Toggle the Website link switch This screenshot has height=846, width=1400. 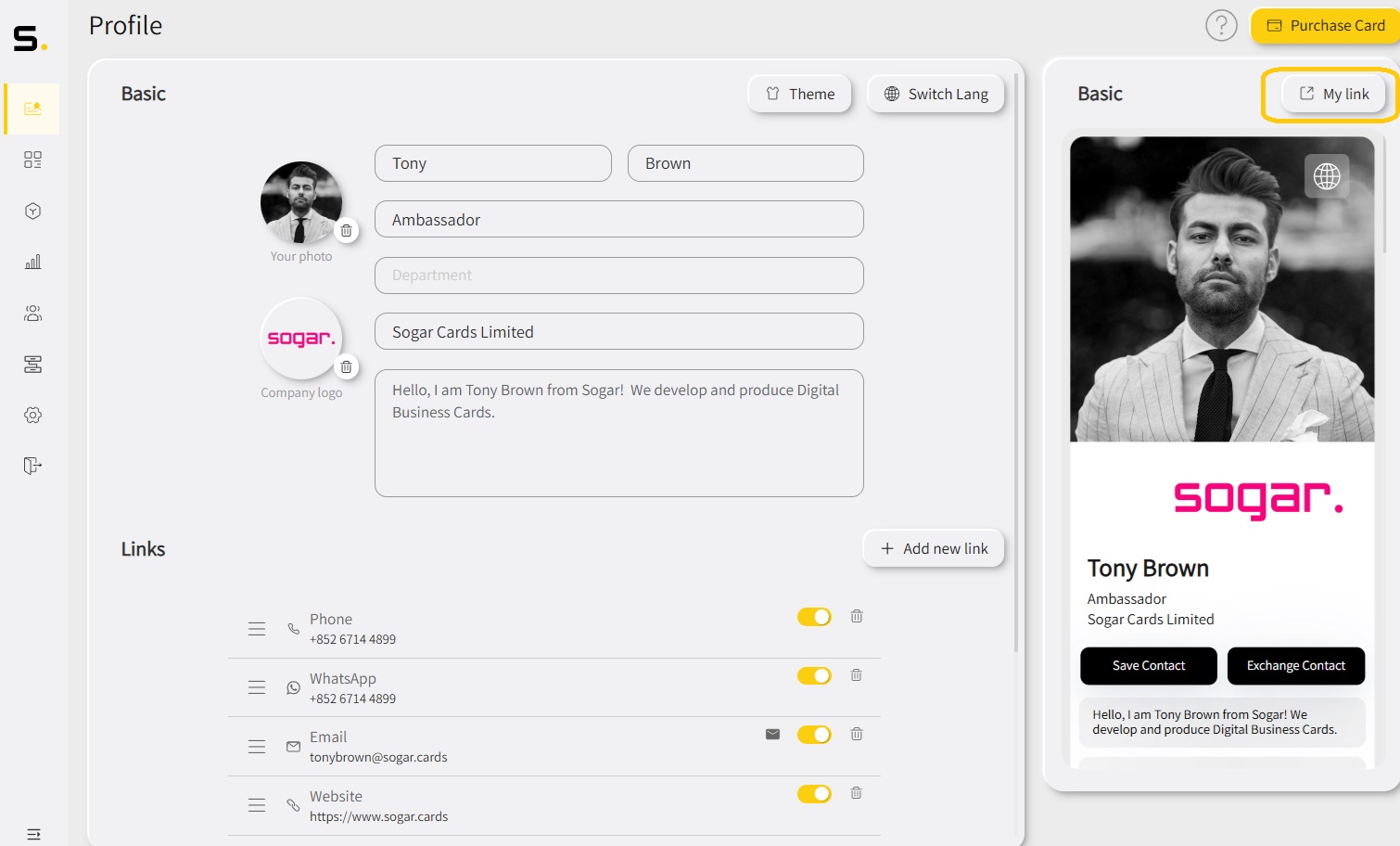pos(814,794)
